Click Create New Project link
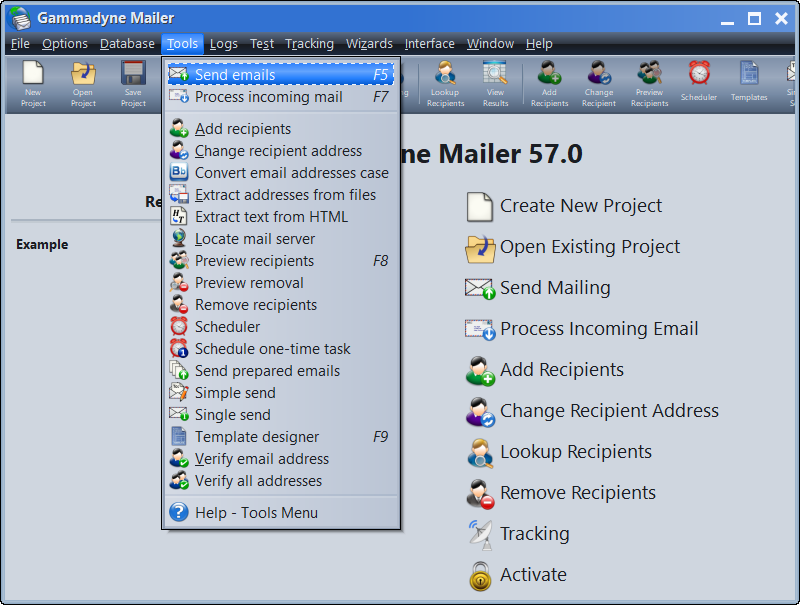 581,206
